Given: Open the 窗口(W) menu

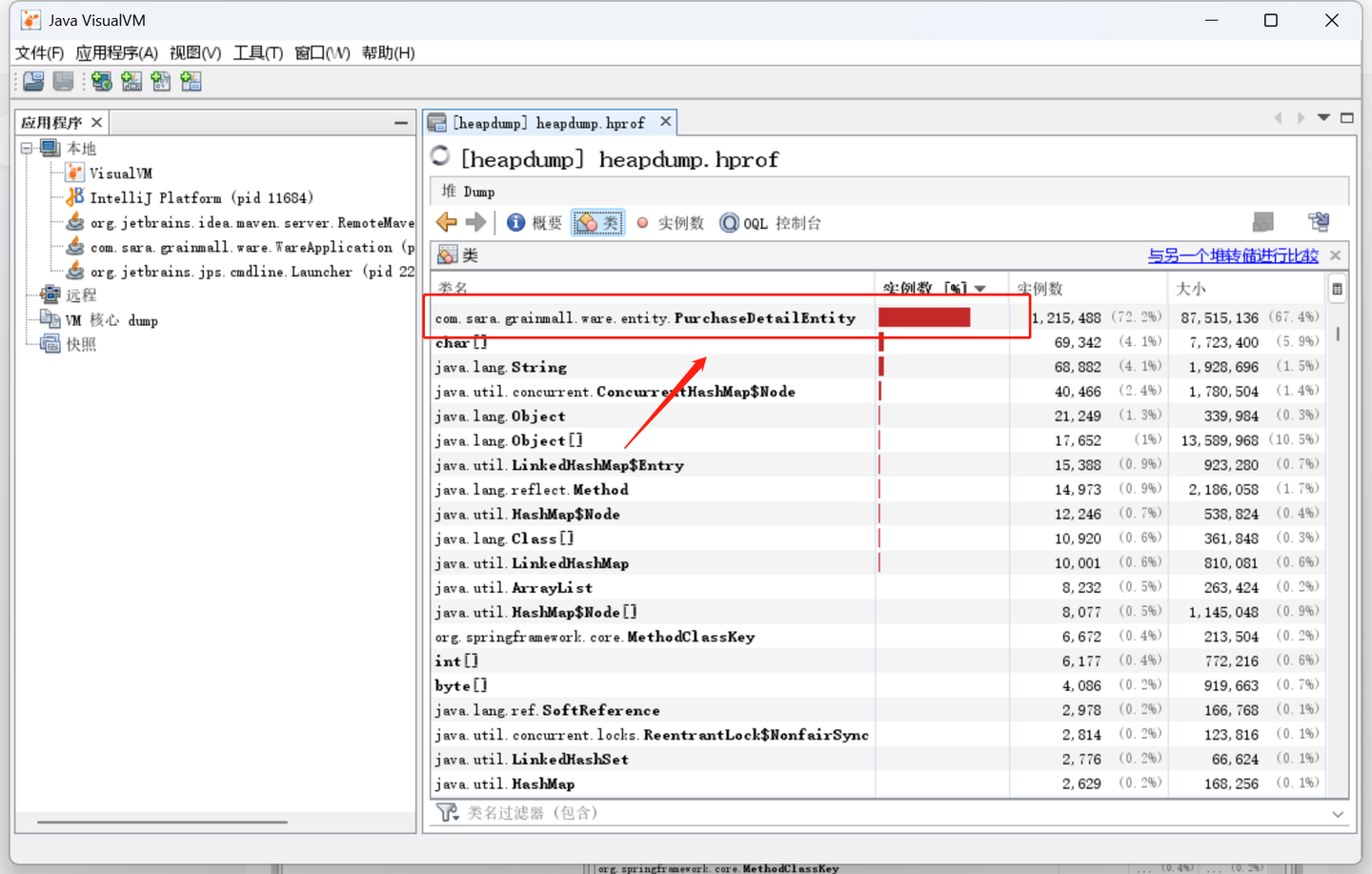Looking at the screenshot, I should pyautogui.click(x=322, y=52).
